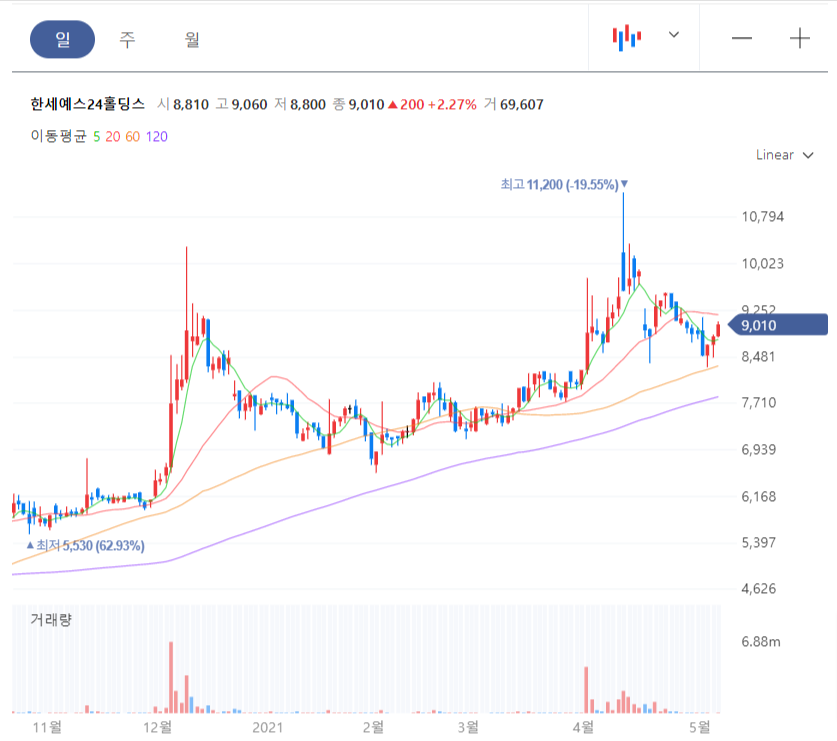Click the stock name 한세예스24홀딩스
Image resolution: width=837 pixels, height=741 pixels.
pos(88,104)
